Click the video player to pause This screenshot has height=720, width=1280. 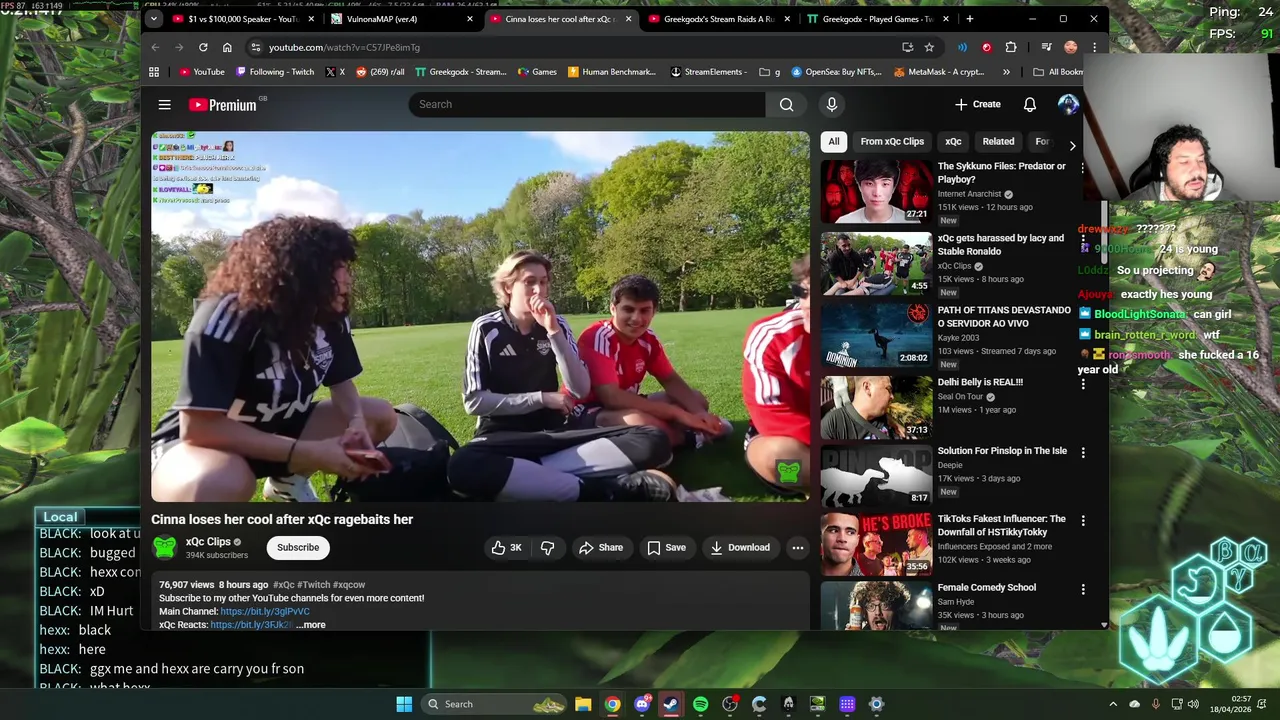(480, 316)
